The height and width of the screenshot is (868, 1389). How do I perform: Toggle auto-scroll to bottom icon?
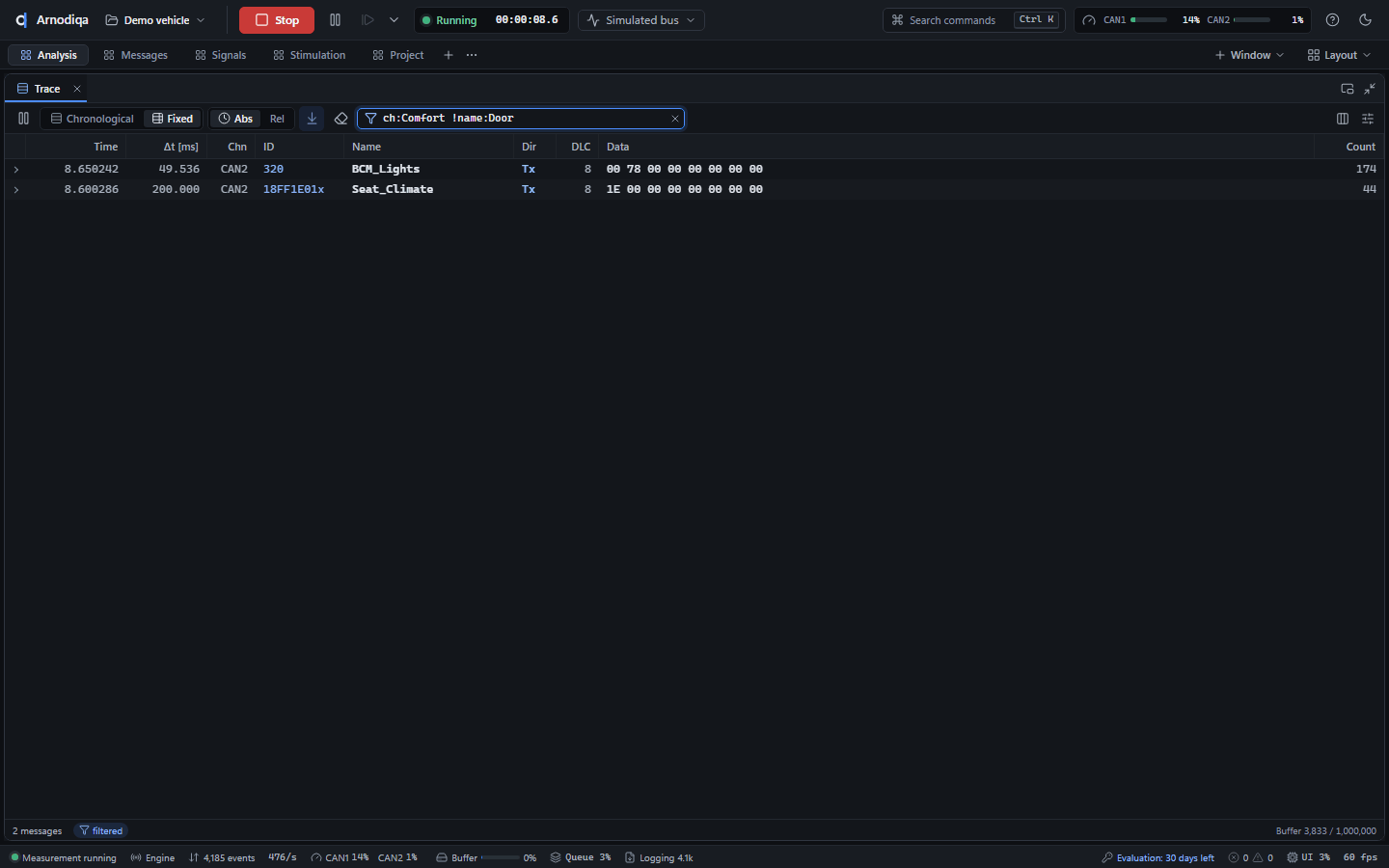[x=312, y=119]
